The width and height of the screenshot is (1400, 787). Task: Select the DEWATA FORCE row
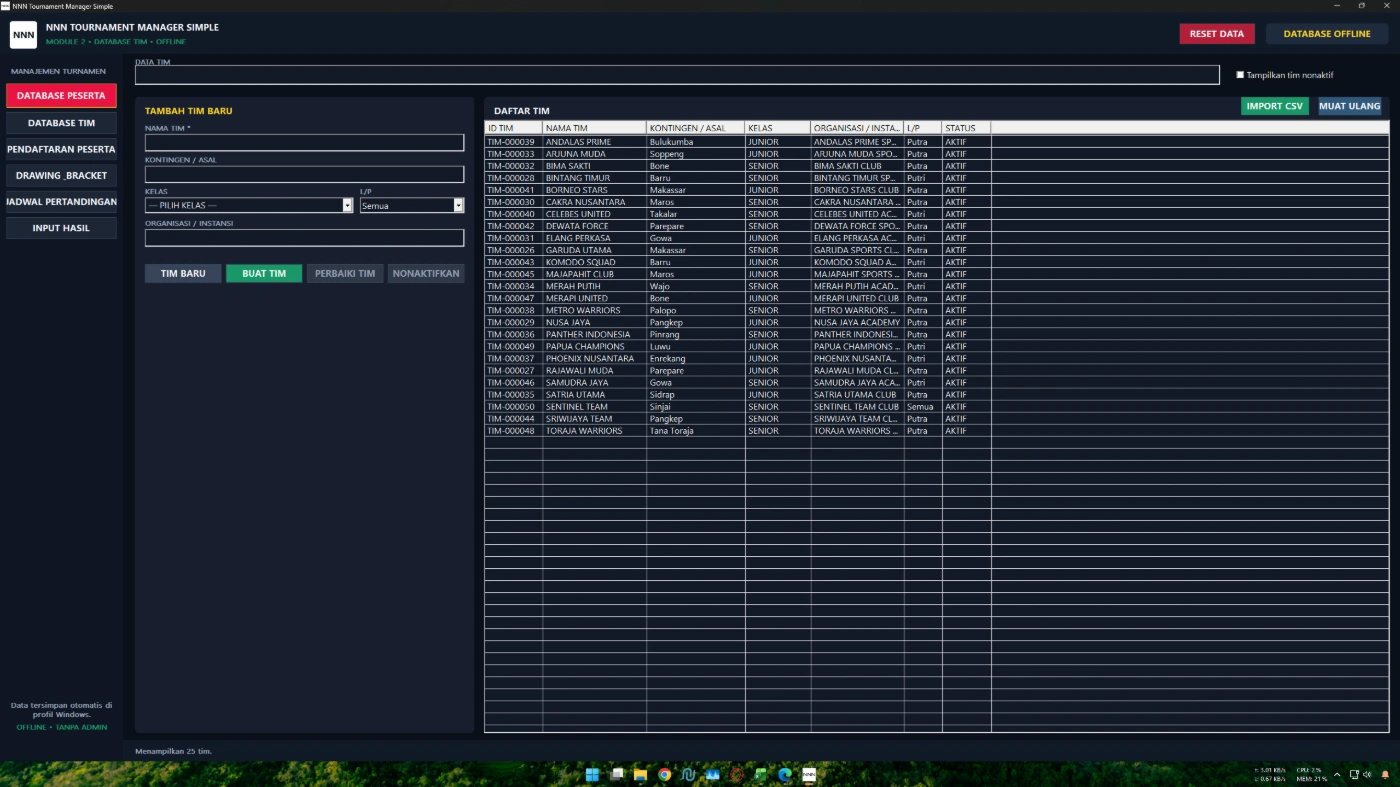pos(937,226)
